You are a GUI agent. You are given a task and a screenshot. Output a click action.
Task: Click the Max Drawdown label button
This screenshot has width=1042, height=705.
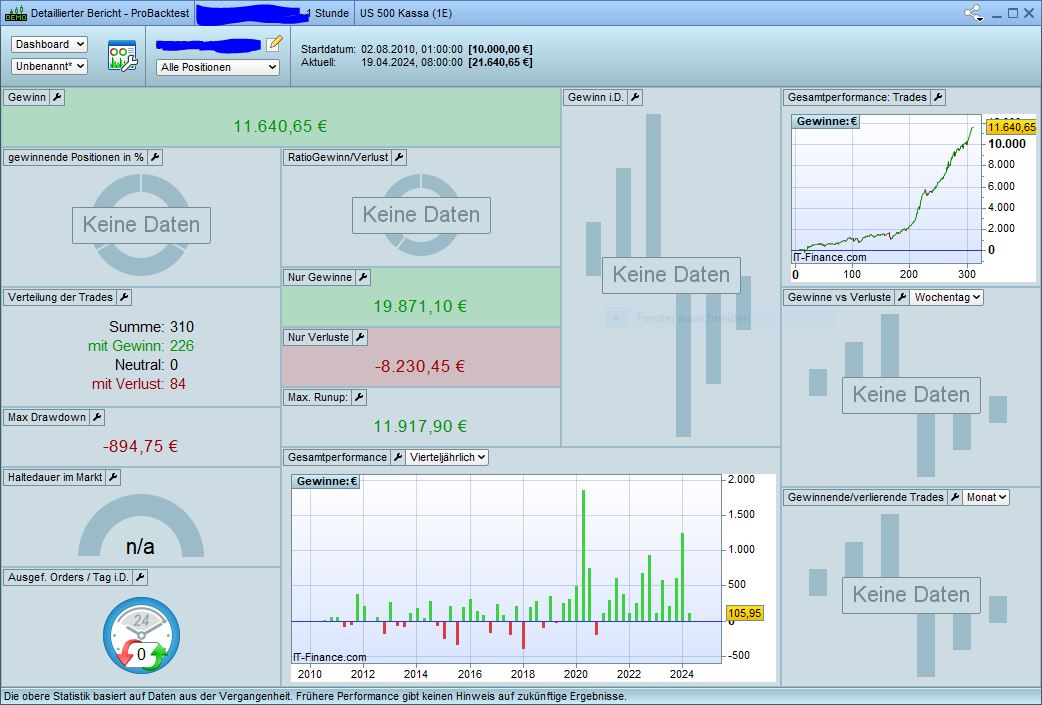pos(47,417)
